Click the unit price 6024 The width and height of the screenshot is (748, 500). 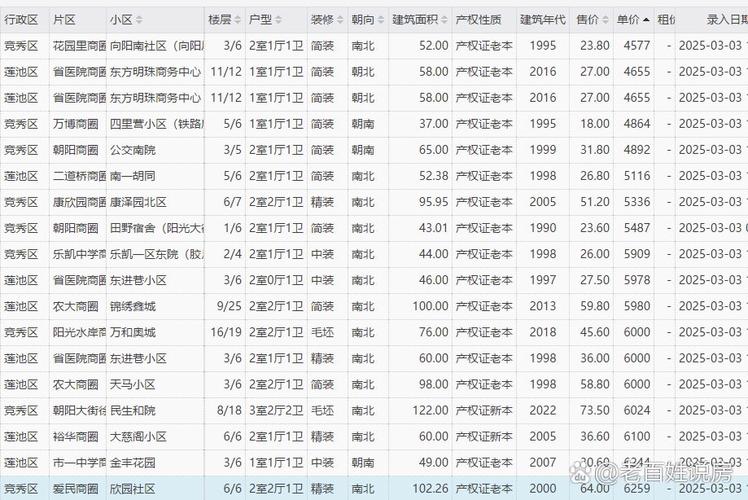click(x=637, y=410)
